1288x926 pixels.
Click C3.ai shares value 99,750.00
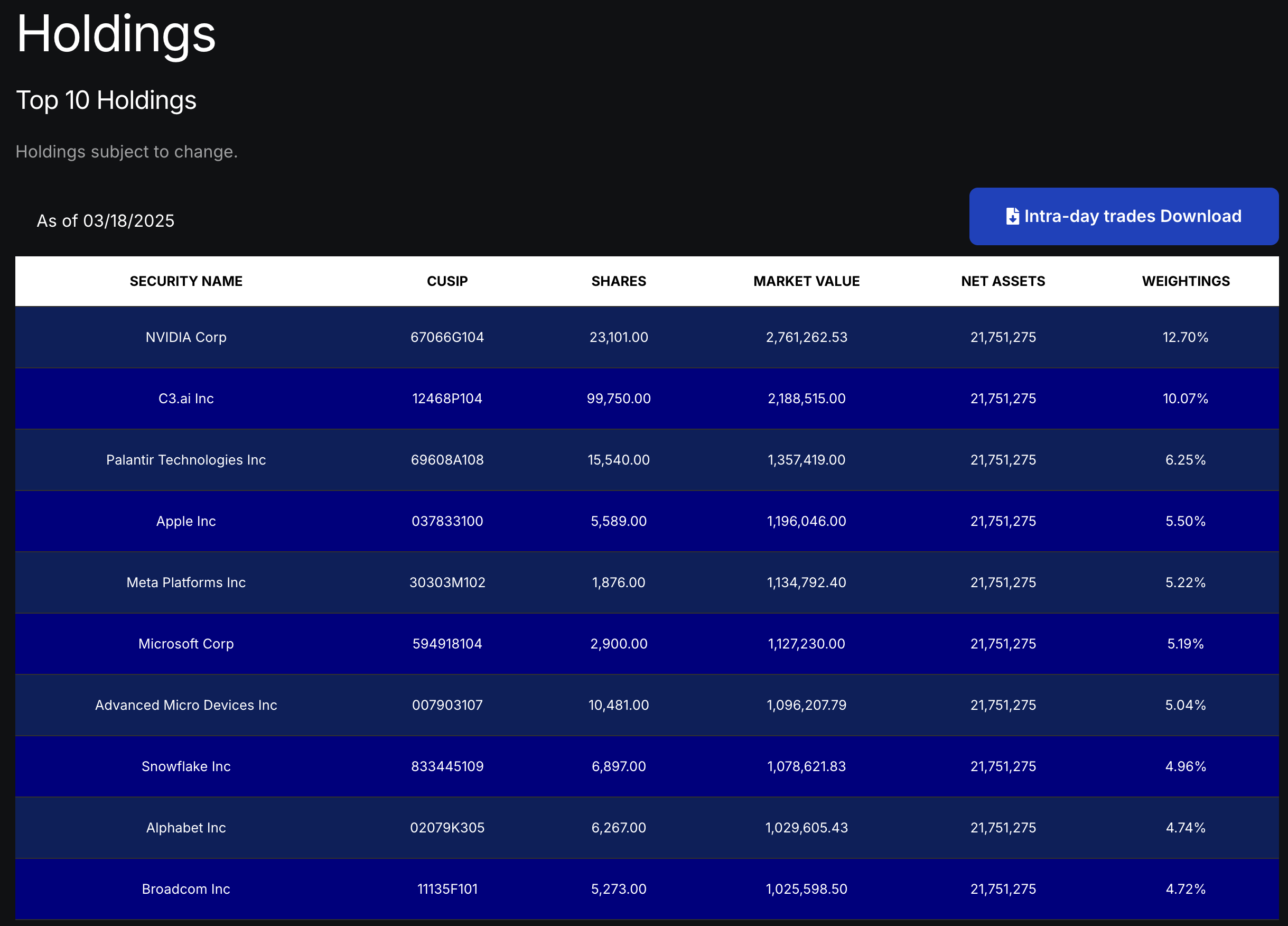pos(619,399)
